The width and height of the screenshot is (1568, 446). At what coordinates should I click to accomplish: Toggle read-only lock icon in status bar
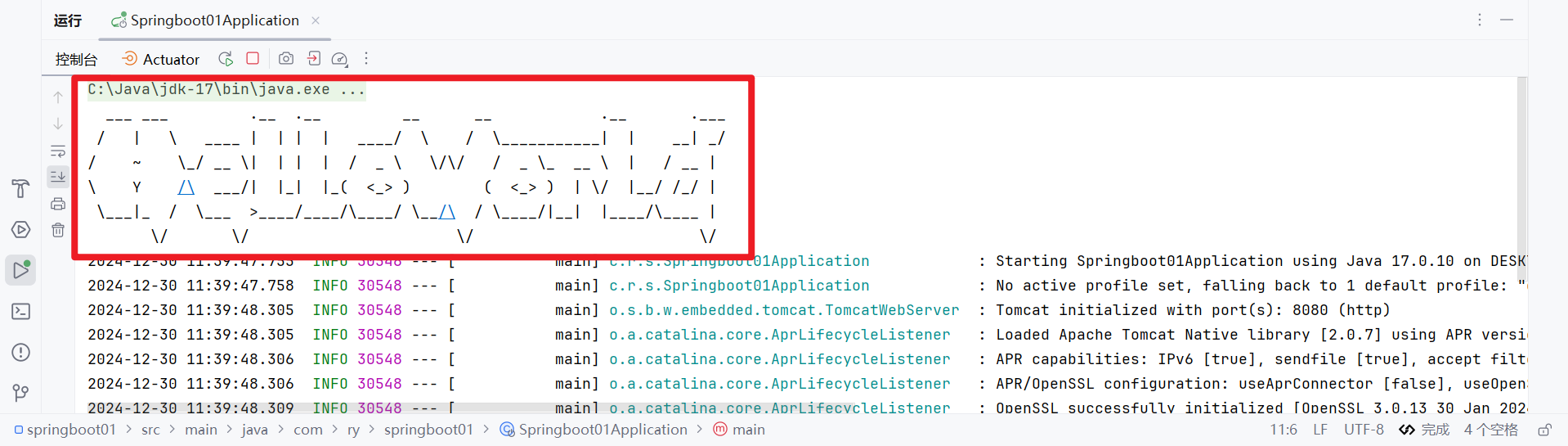(x=1544, y=430)
